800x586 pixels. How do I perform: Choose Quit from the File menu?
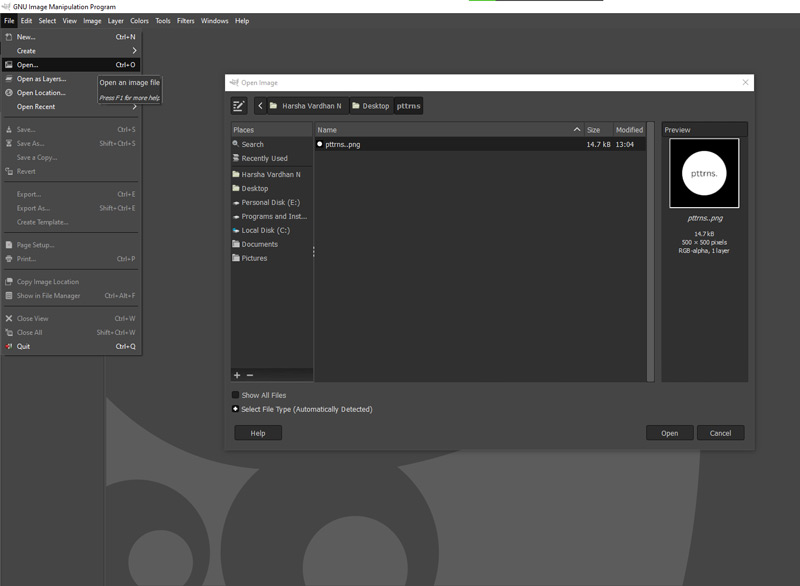[x=70, y=346]
